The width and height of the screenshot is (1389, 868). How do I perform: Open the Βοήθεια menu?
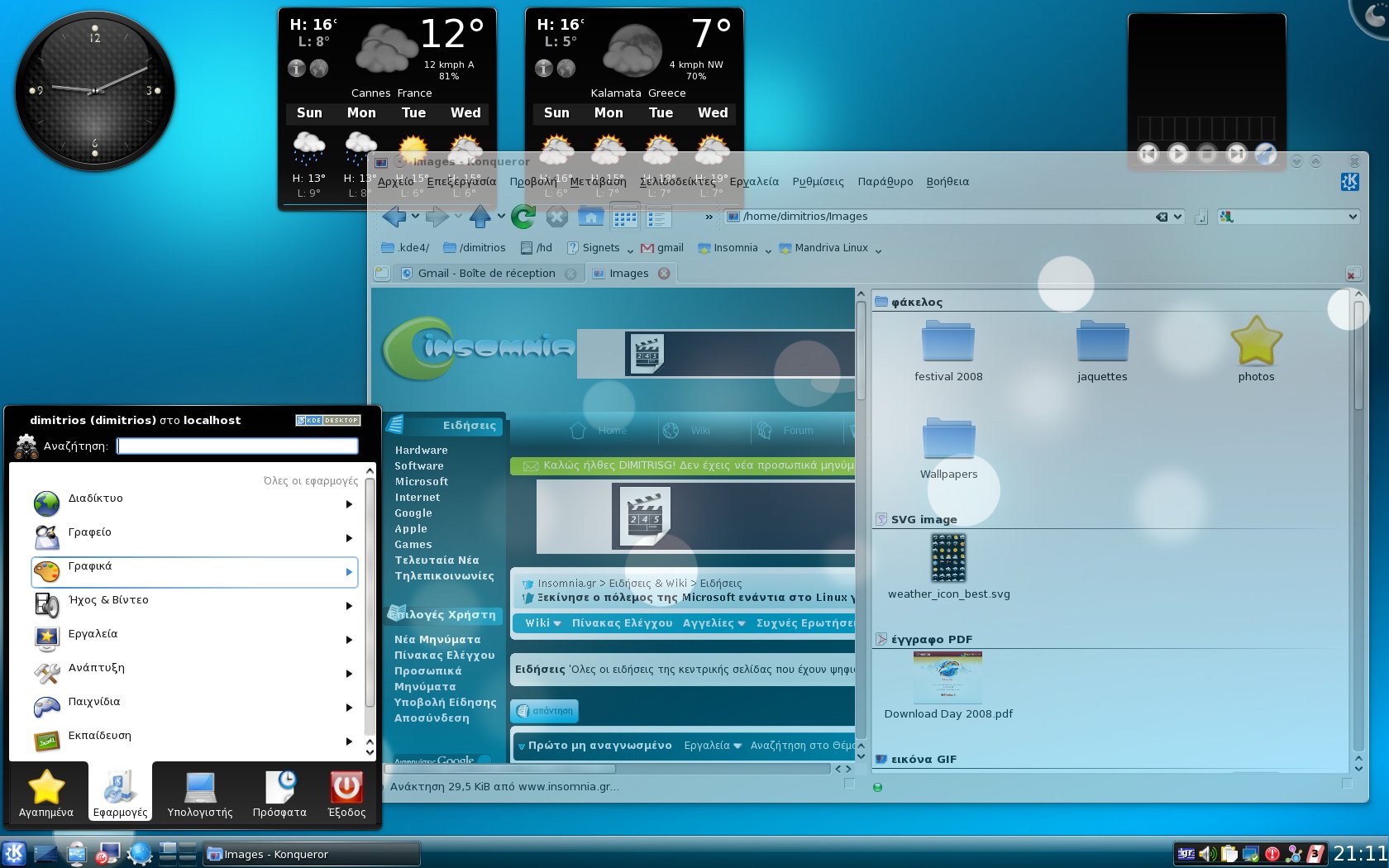(x=947, y=182)
